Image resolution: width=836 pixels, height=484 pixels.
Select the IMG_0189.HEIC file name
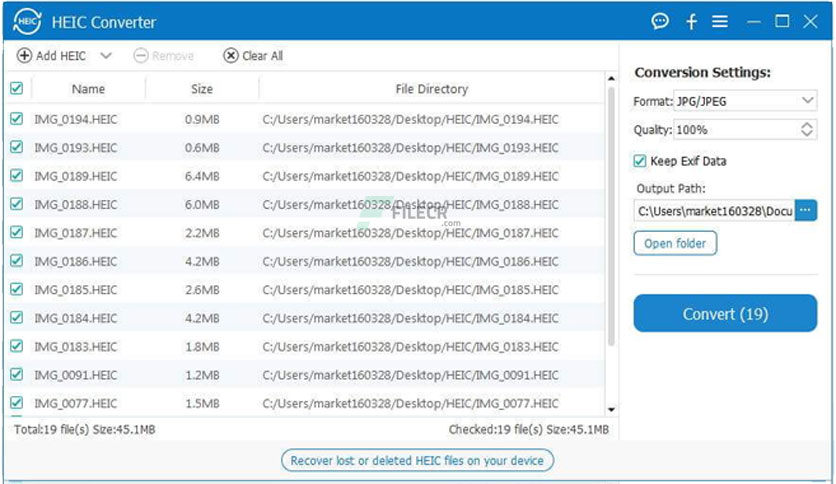(76, 176)
